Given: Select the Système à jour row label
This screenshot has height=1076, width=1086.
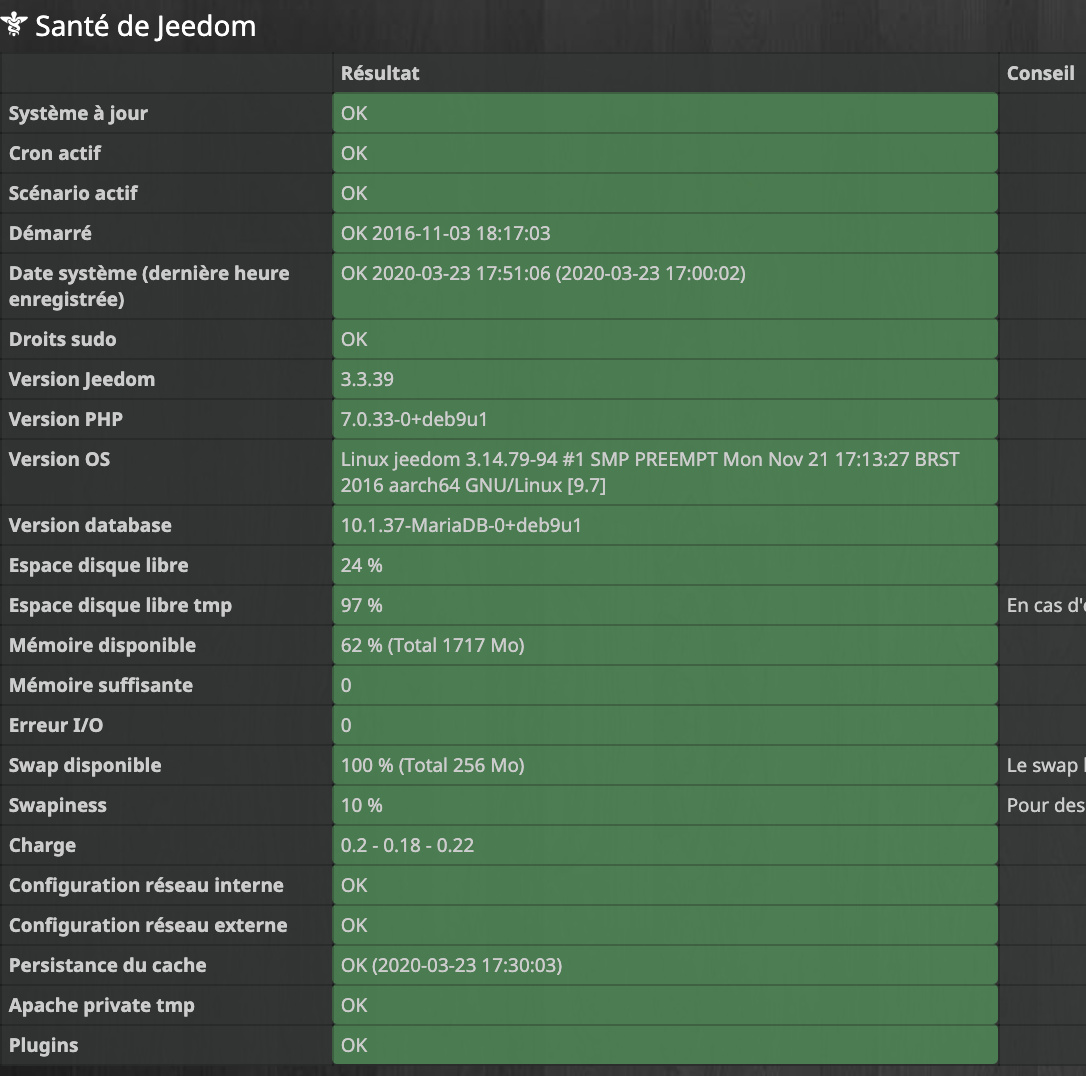Looking at the screenshot, I should pyautogui.click(x=78, y=113).
